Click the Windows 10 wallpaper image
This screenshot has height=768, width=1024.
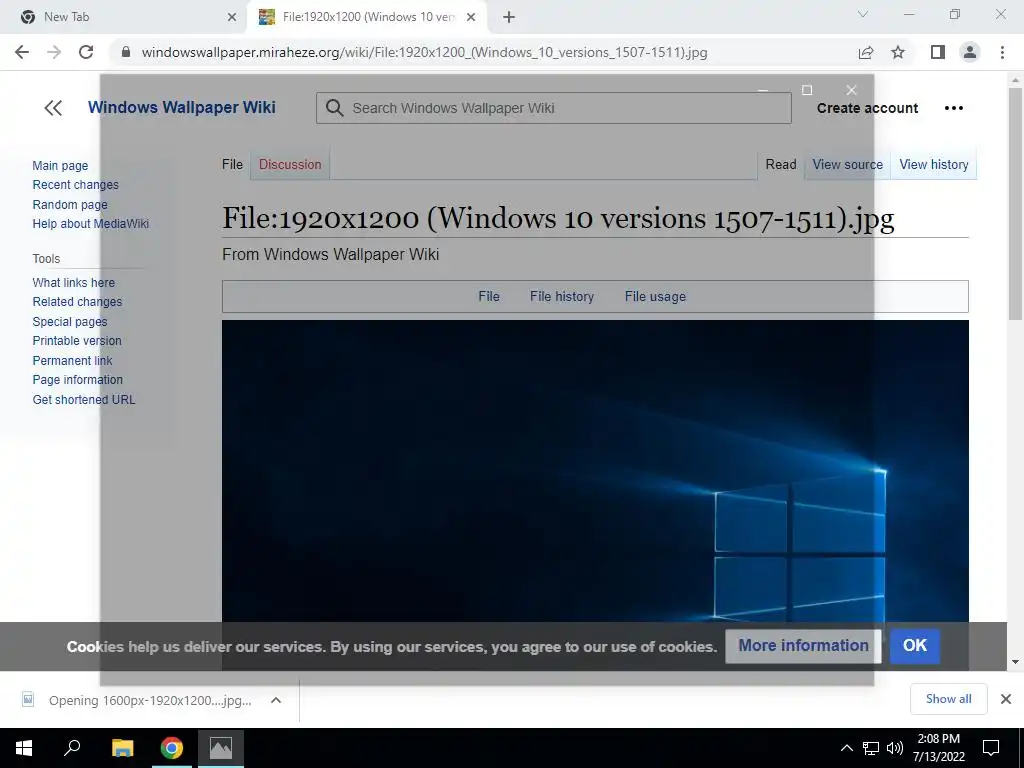(x=595, y=470)
